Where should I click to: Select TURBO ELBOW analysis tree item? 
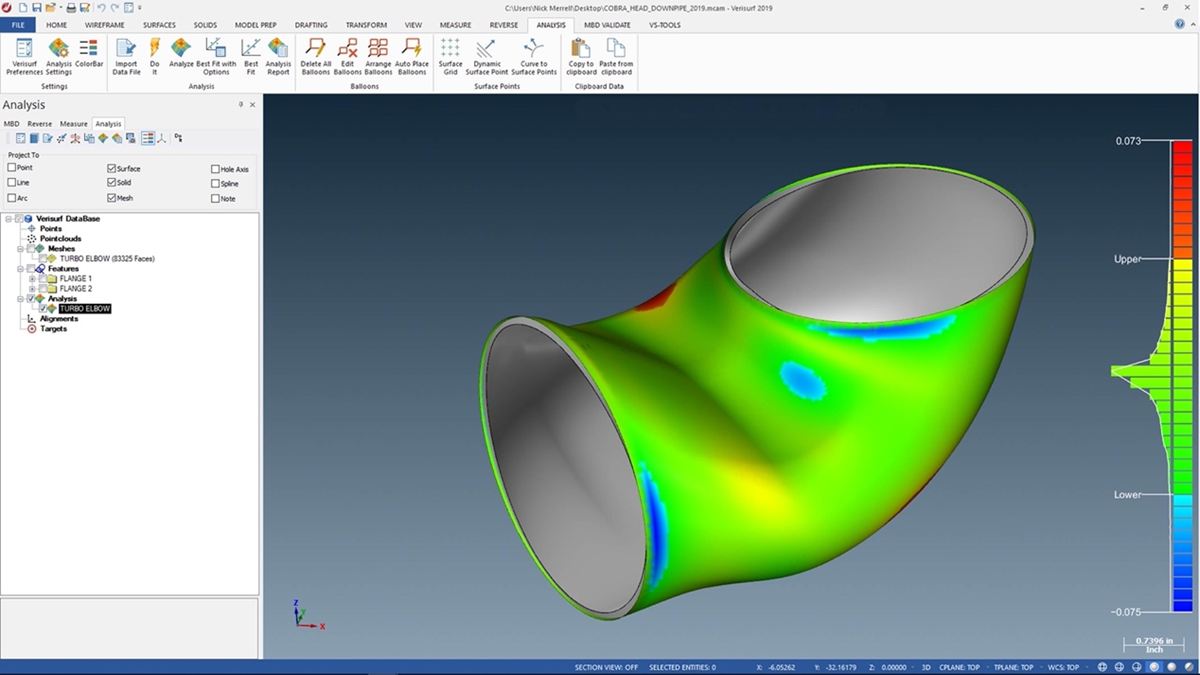85,309
